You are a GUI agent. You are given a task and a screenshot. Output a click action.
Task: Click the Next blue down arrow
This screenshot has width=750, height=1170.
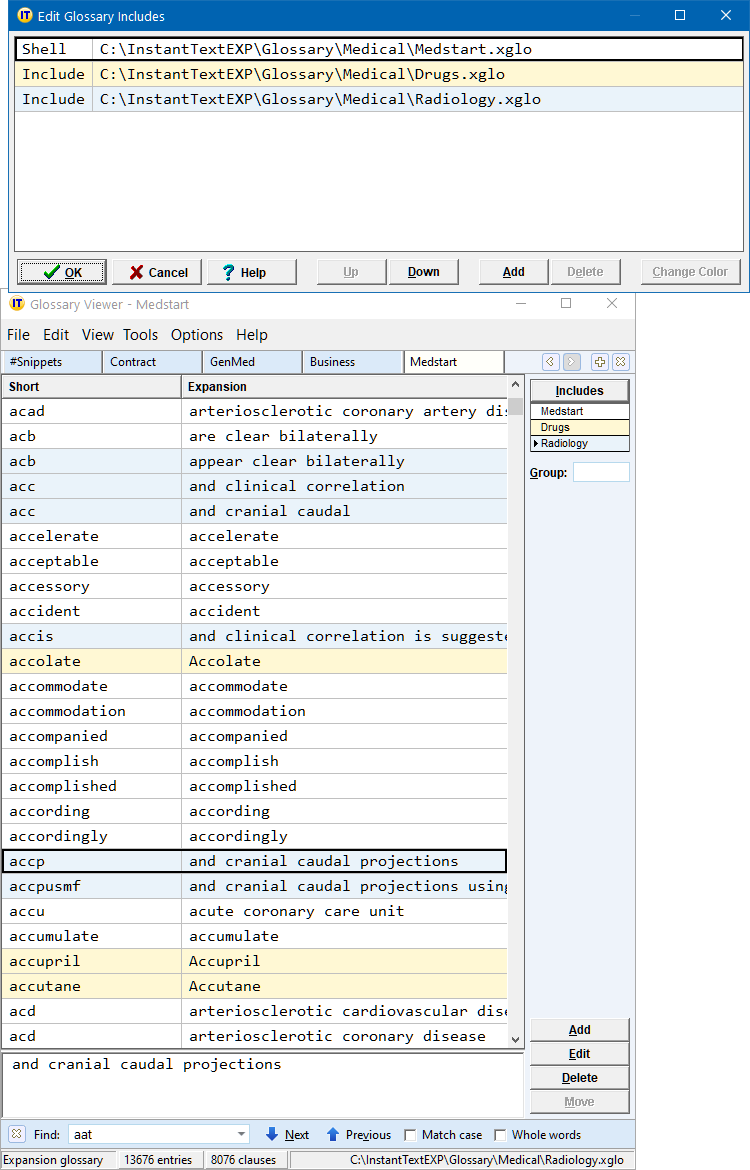(272, 1135)
